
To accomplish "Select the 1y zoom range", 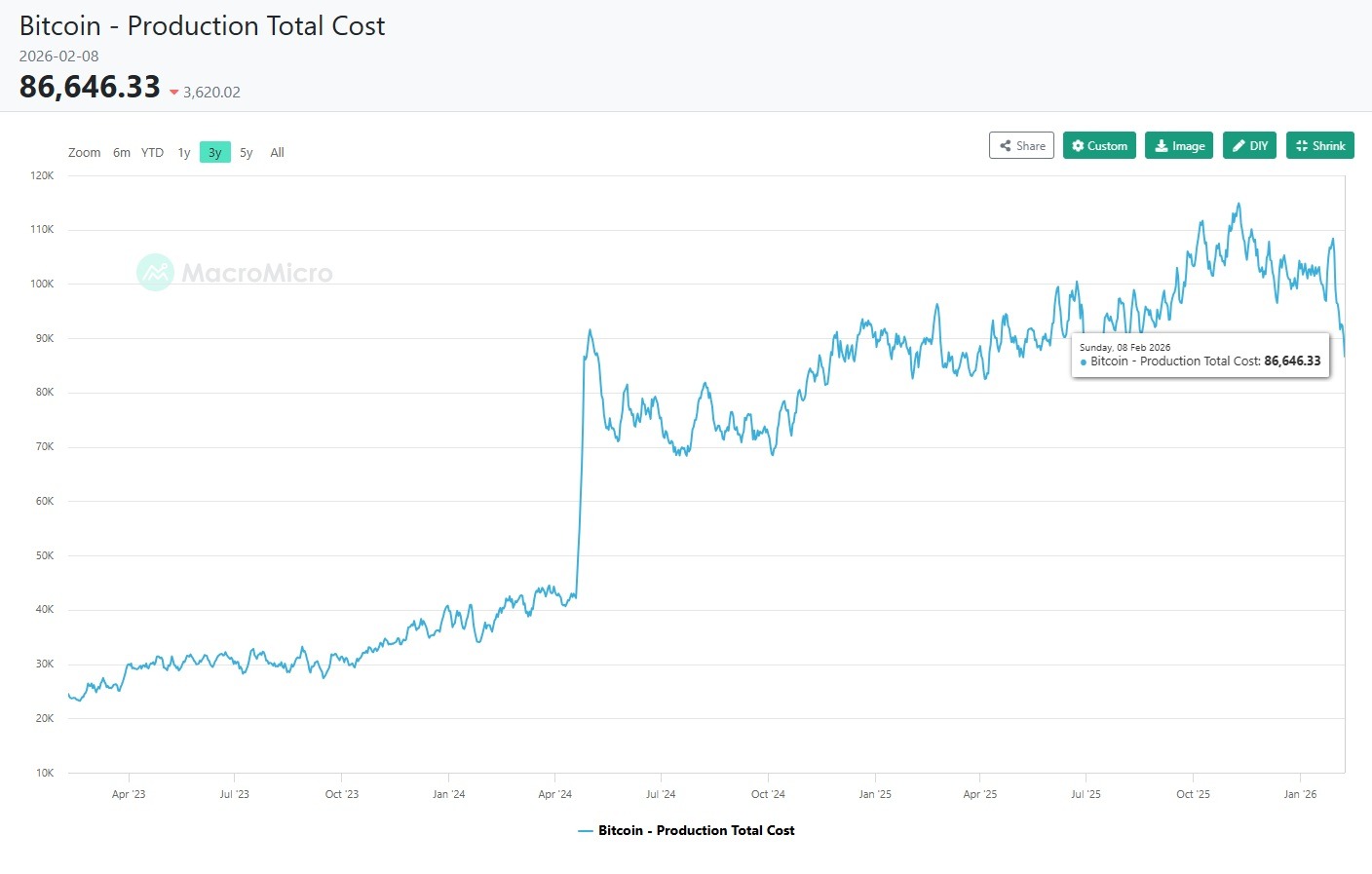I will pyautogui.click(x=184, y=153).
